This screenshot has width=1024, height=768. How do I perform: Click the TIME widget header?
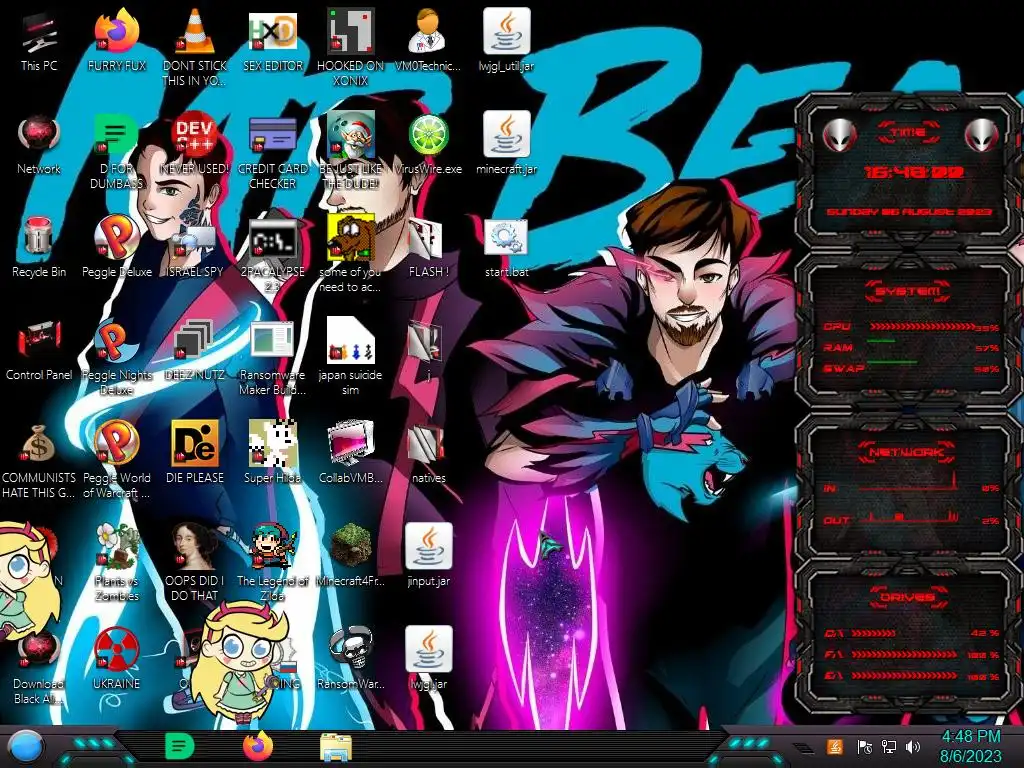908,133
